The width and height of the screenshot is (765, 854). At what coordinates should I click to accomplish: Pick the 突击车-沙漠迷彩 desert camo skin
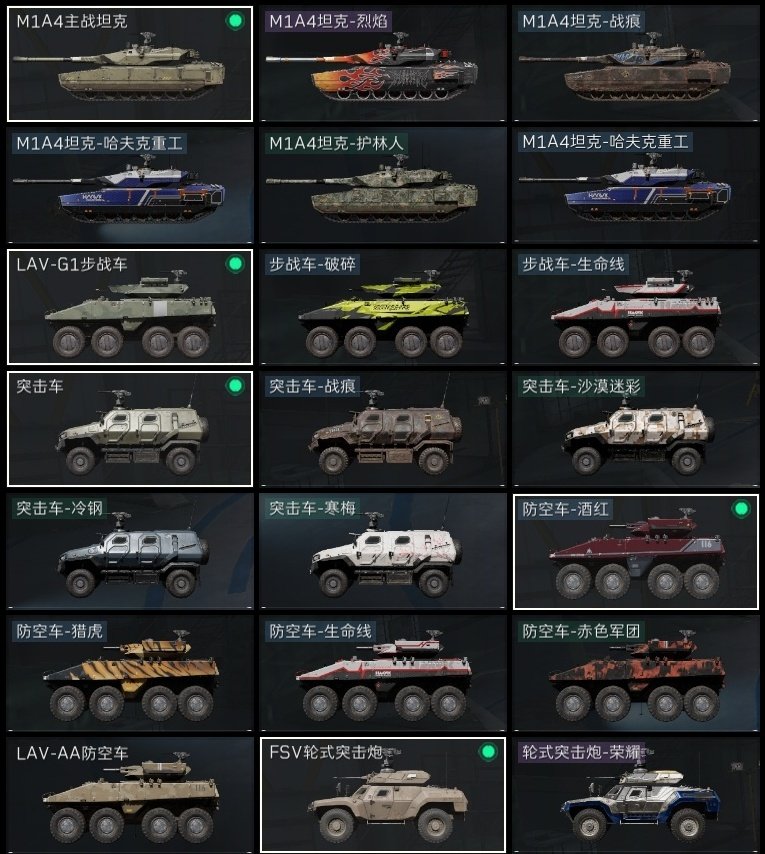[x=636, y=429]
